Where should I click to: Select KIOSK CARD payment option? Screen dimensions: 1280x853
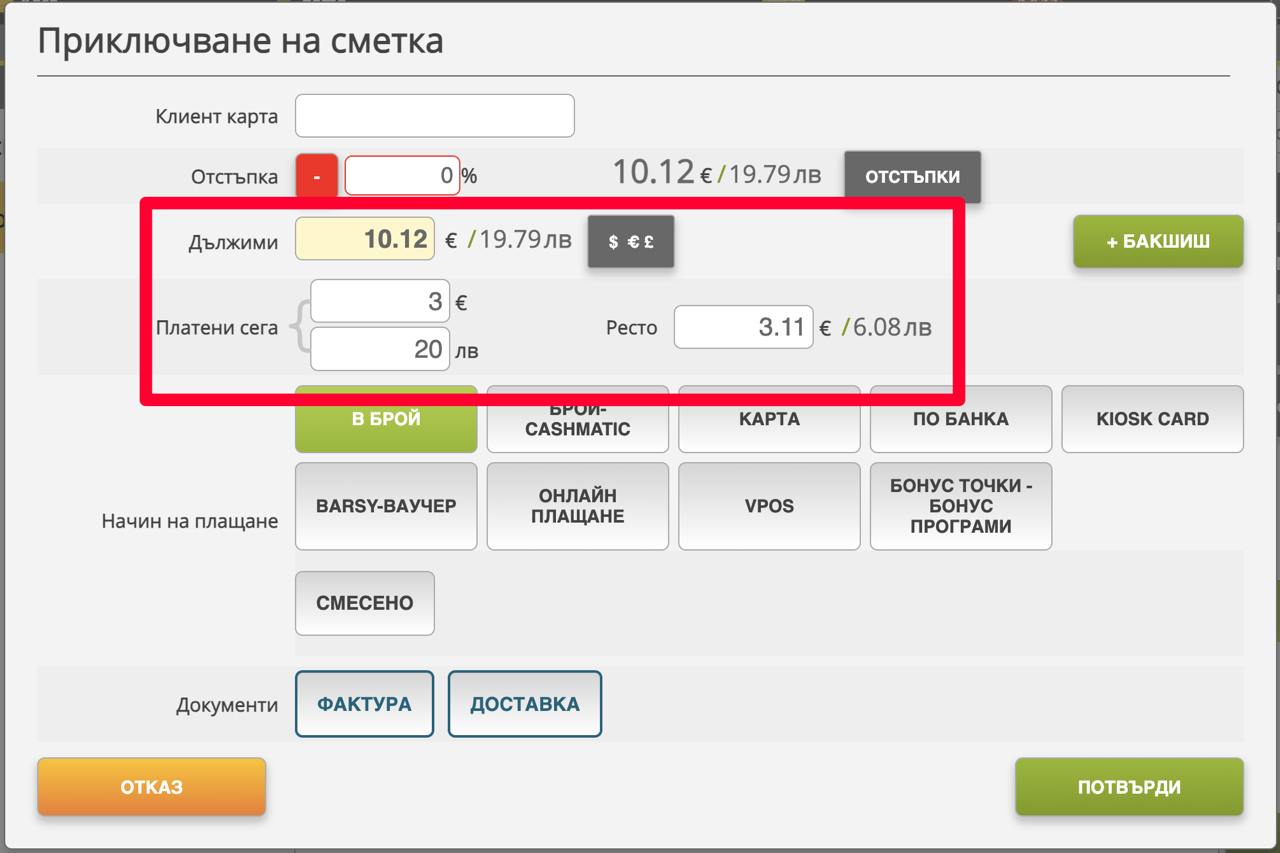[x=1152, y=420]
